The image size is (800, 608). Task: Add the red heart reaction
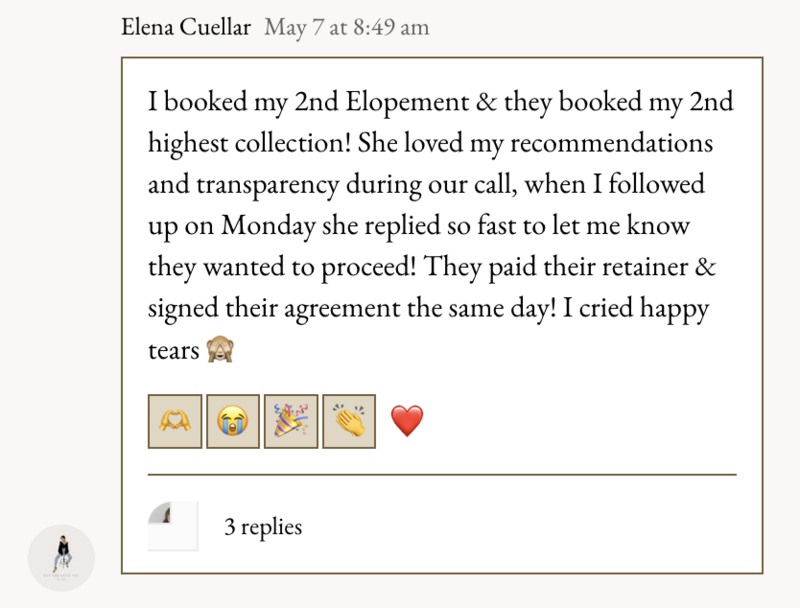tap(407, 421)
